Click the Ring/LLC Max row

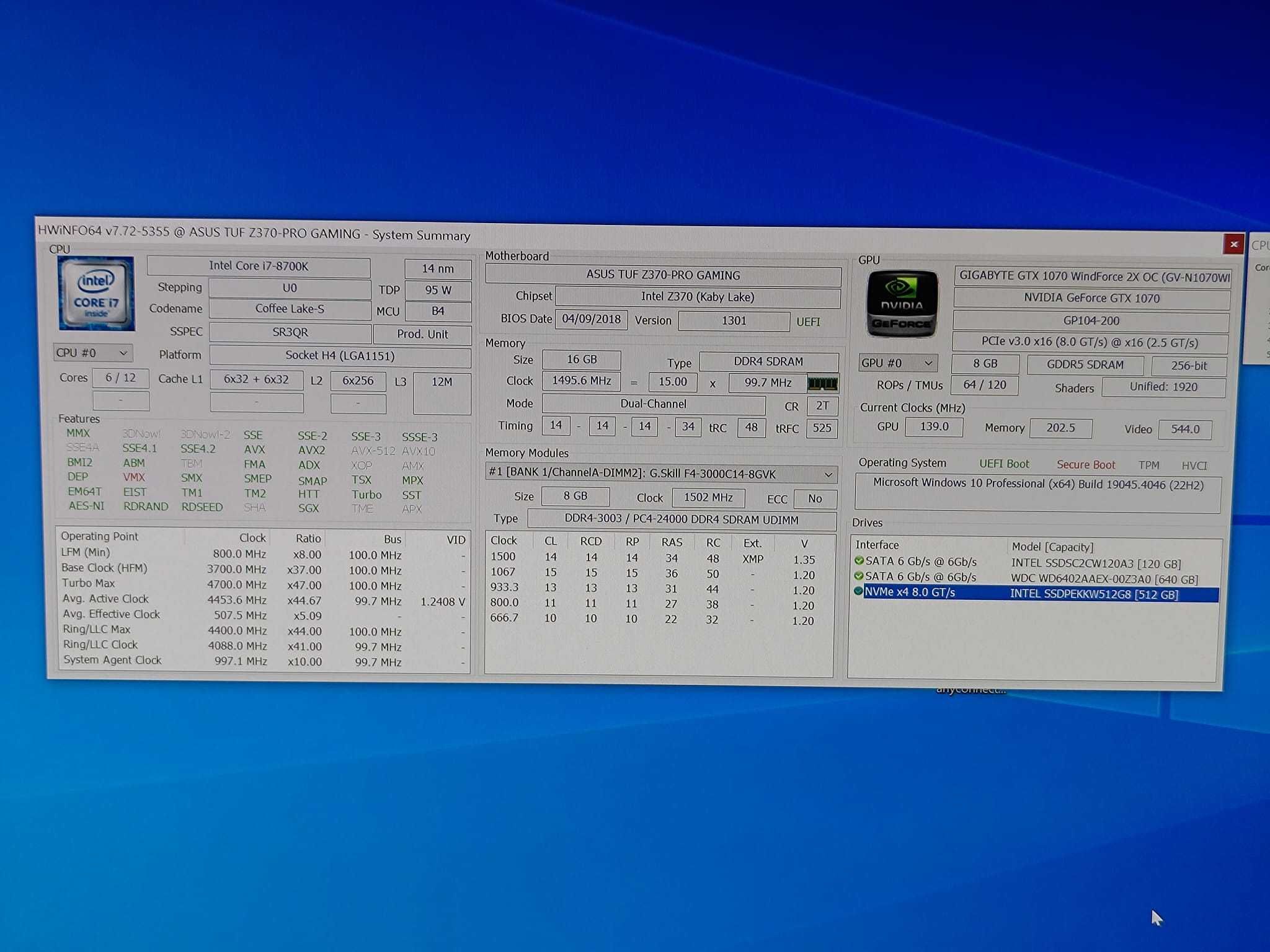264,630
